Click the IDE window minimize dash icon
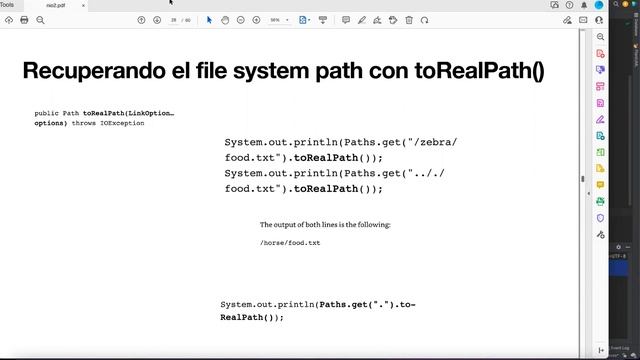This screenshot has width=640, height=360. (628, 247)
